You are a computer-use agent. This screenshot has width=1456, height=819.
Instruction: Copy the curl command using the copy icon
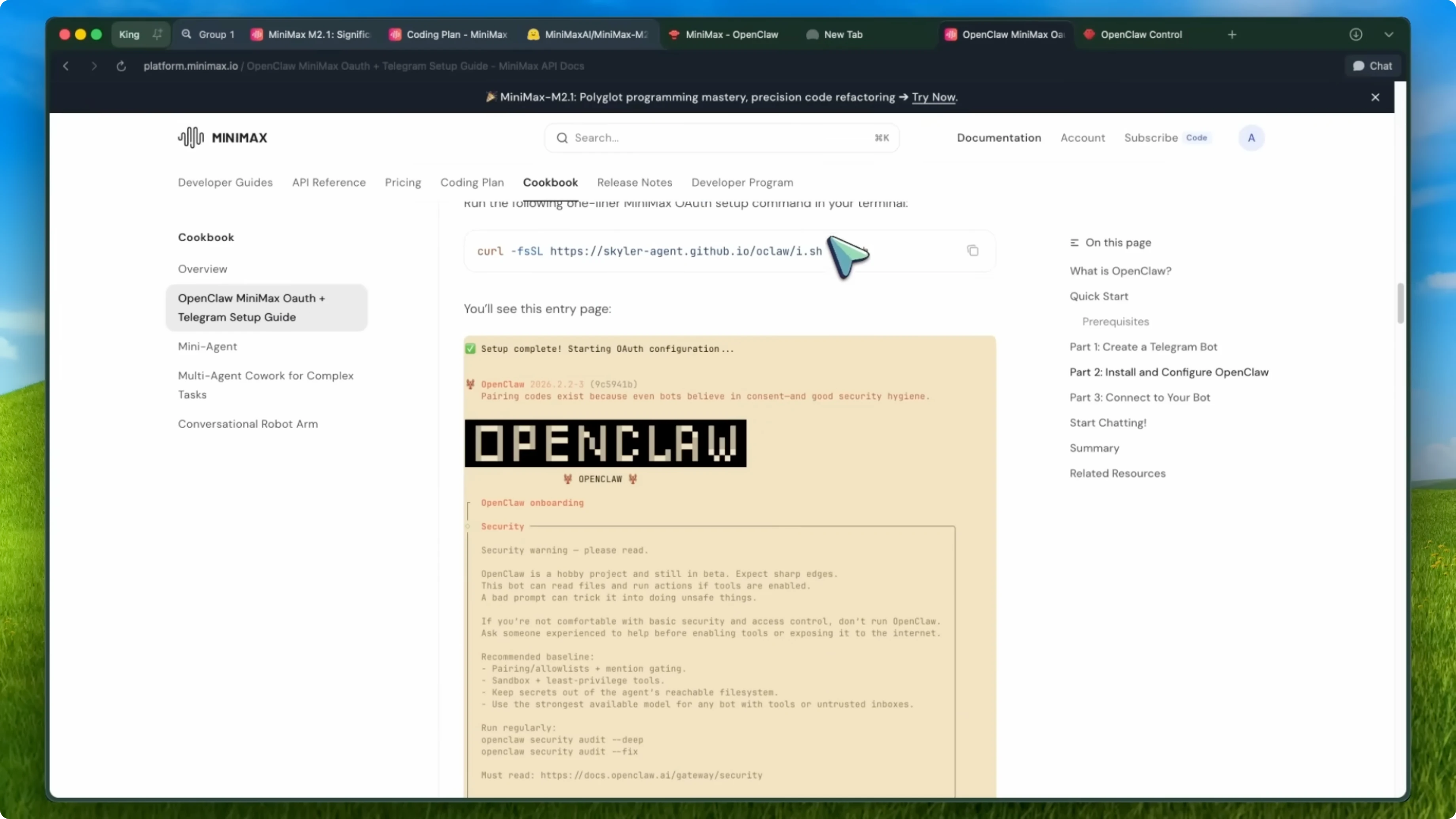973,250
